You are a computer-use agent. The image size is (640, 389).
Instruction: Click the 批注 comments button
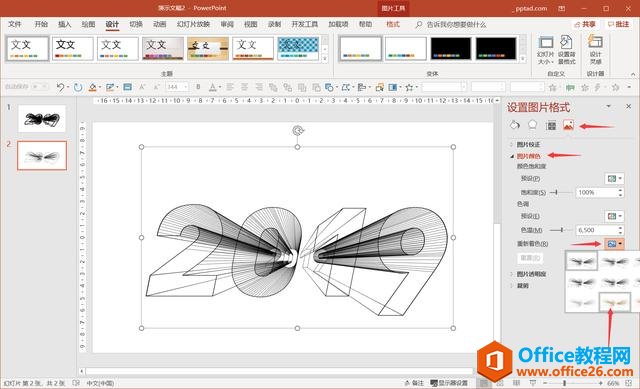[x=618, y=24]
